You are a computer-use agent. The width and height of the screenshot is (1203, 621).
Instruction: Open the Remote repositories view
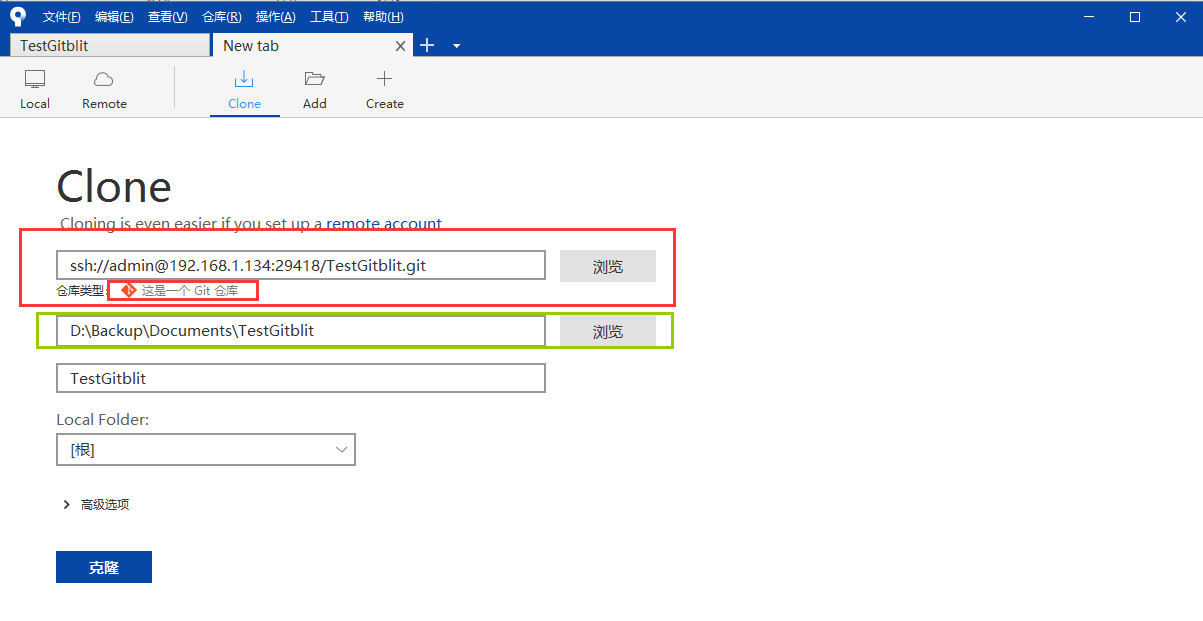[x=104, y=90]
